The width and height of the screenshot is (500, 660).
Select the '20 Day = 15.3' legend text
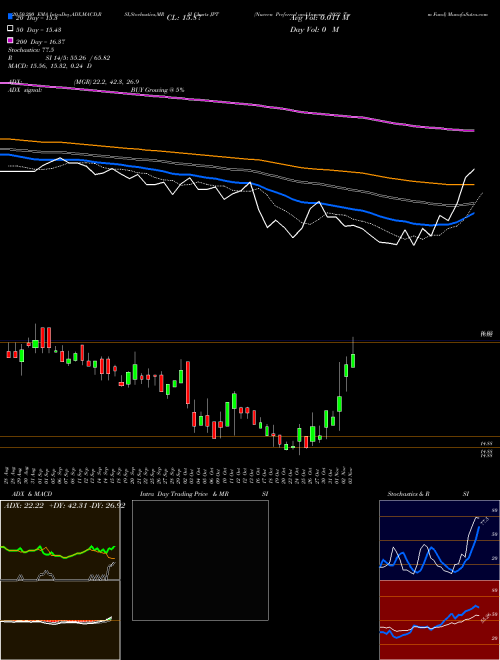click(x=36, y=18)
